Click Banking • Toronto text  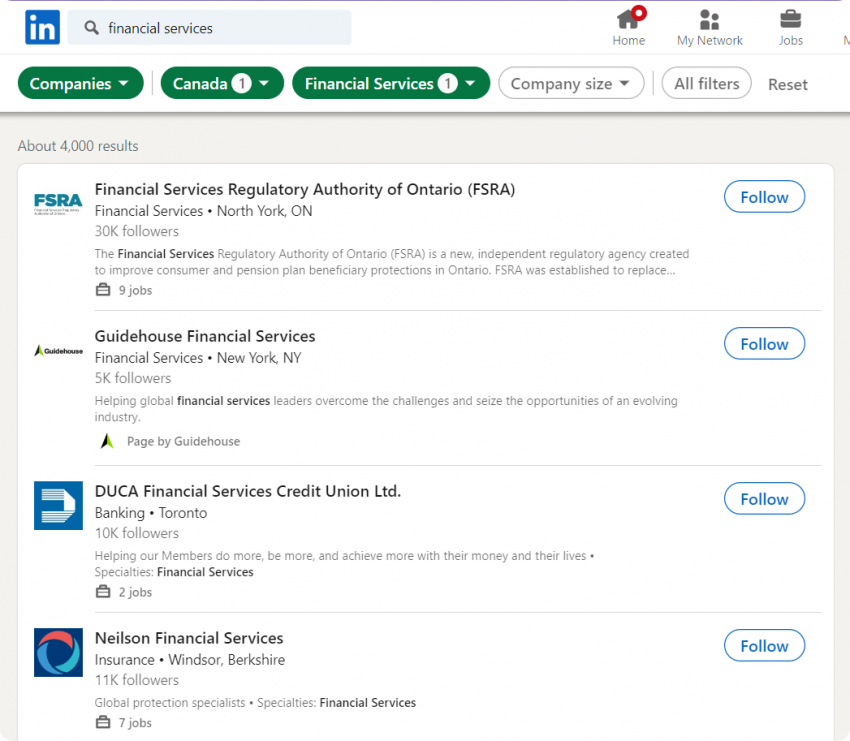(x=151, y=513)
